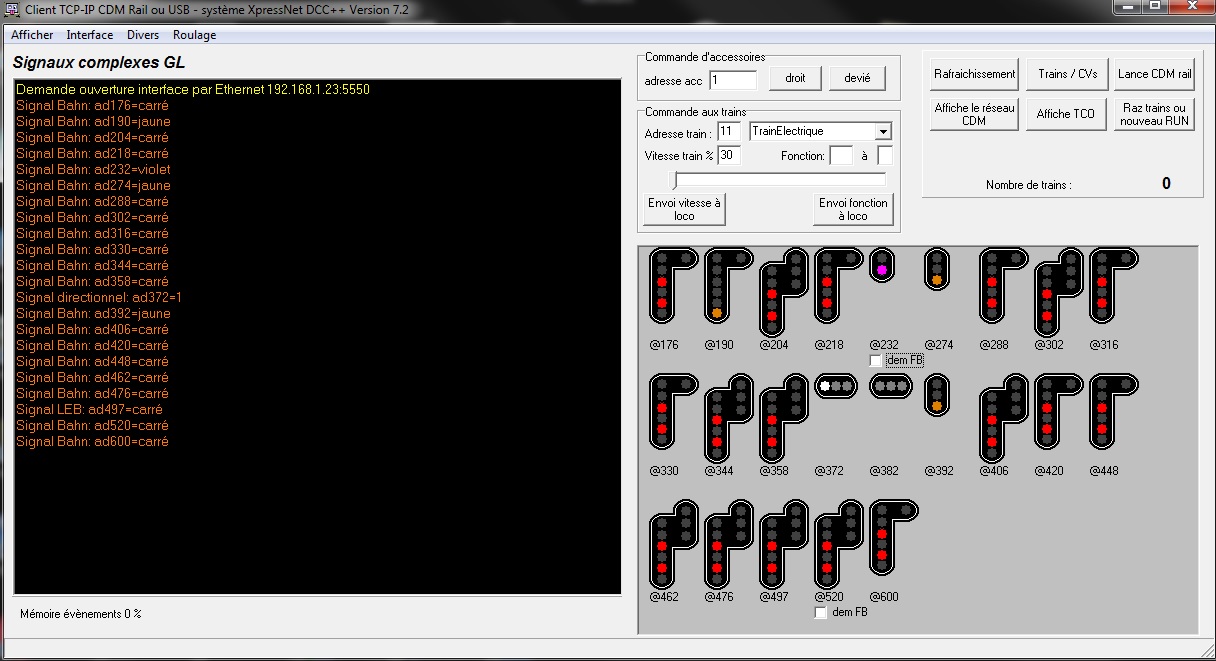This screenshot has height=661, width=1216.
Task: Click the signal icon labeled @600
Action: (x=891, y=538)
